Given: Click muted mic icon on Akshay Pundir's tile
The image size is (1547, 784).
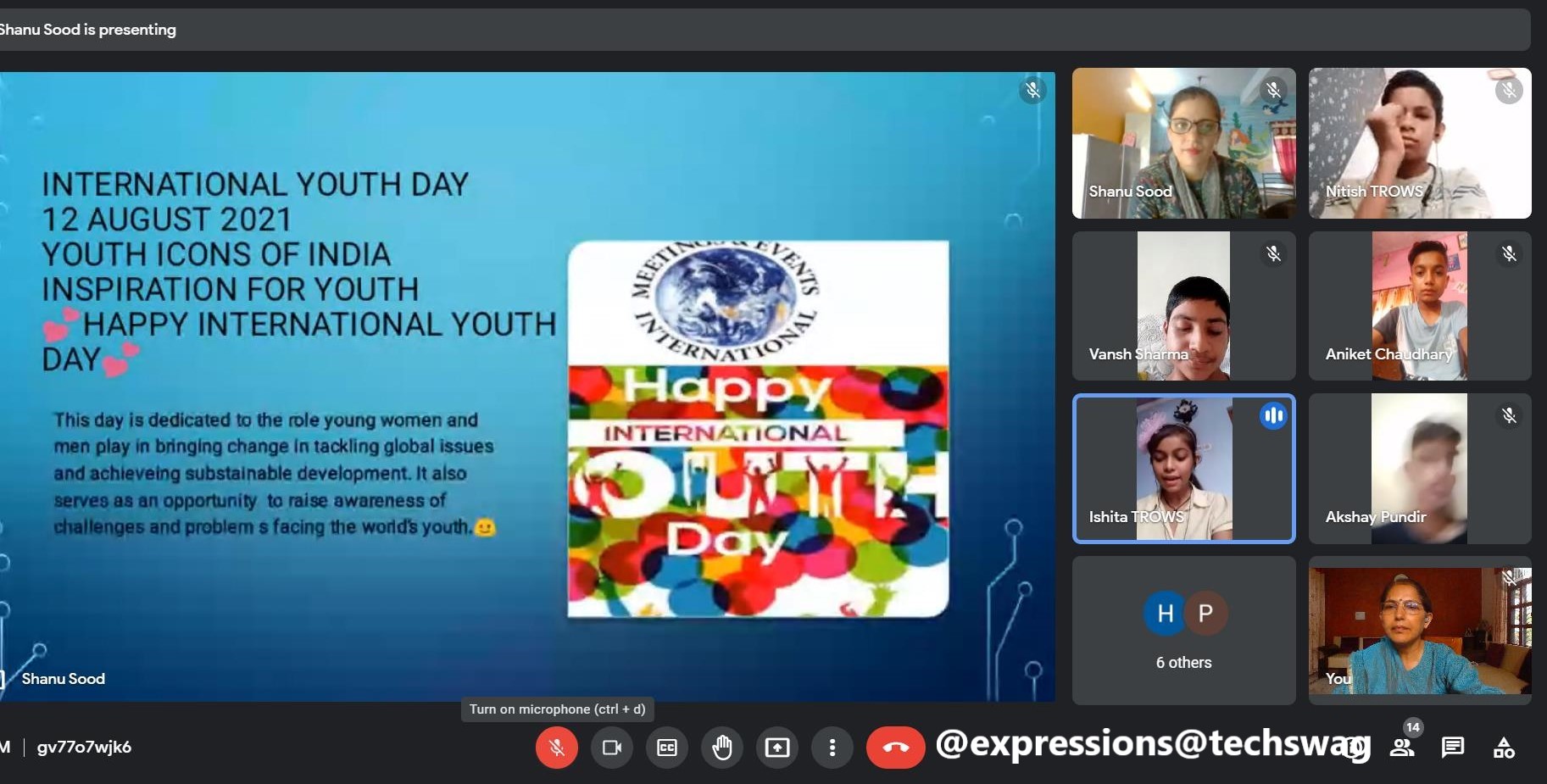Looking at the screenshot, I should point(1509,415).
